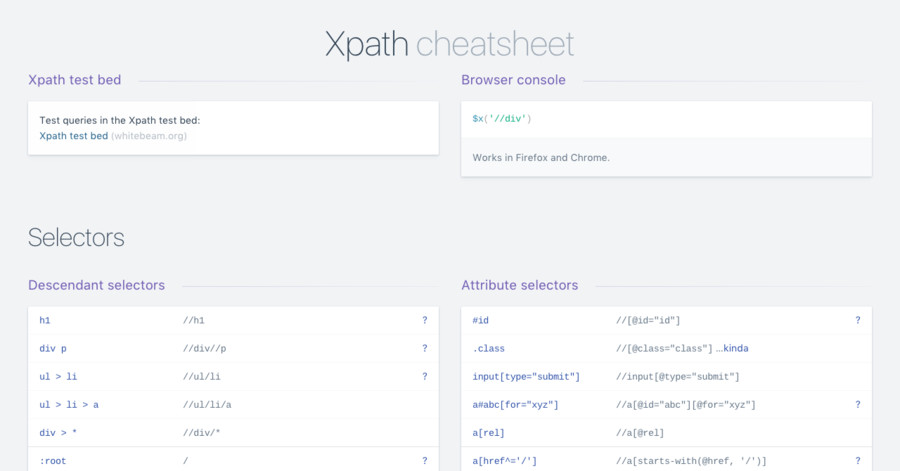
Task: Click the help question mark for h1 row
Action: [424, 321]
